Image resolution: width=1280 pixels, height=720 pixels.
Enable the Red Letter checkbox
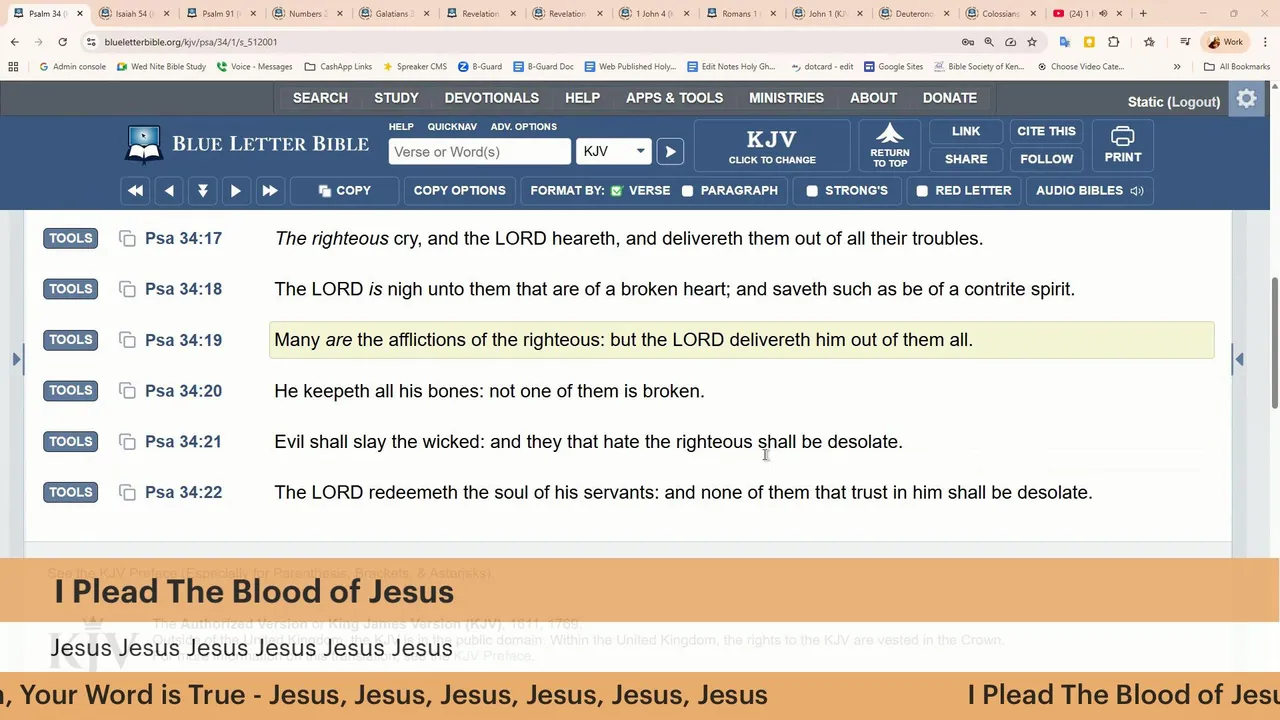[922, 190]
